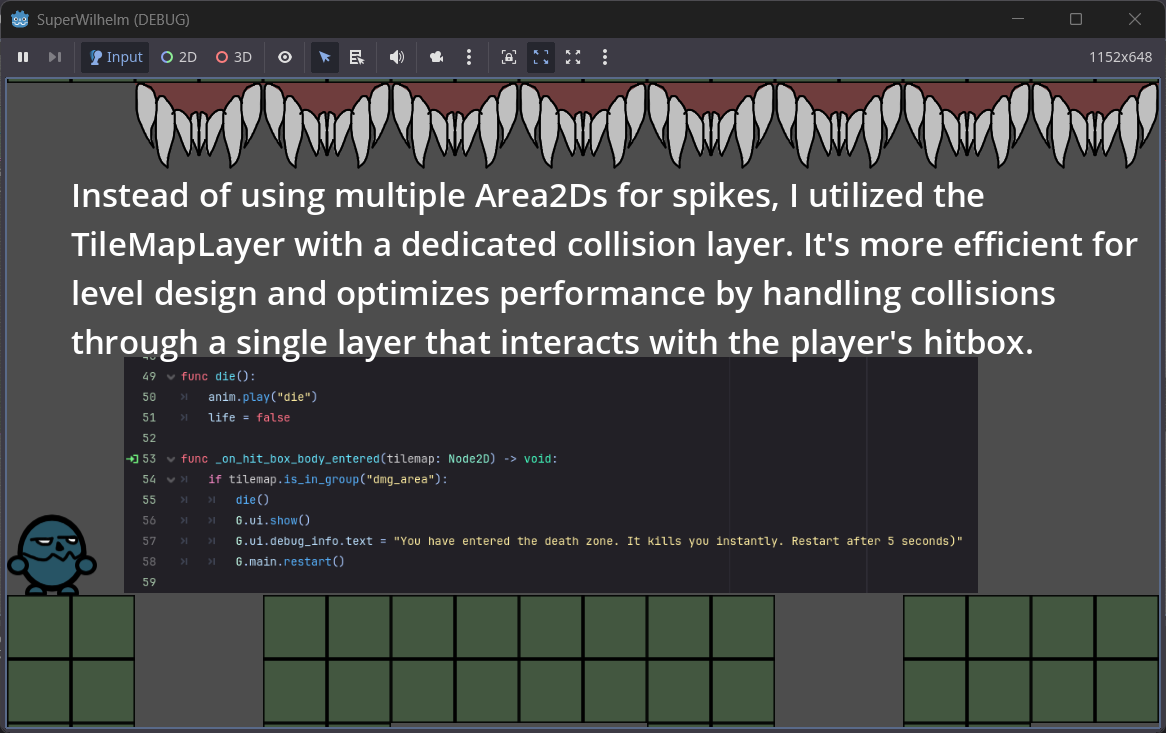1166x733 pixels.
Task: Click the Godot logo in title bar
Action: pyautogui.click(x=20, y=19)
